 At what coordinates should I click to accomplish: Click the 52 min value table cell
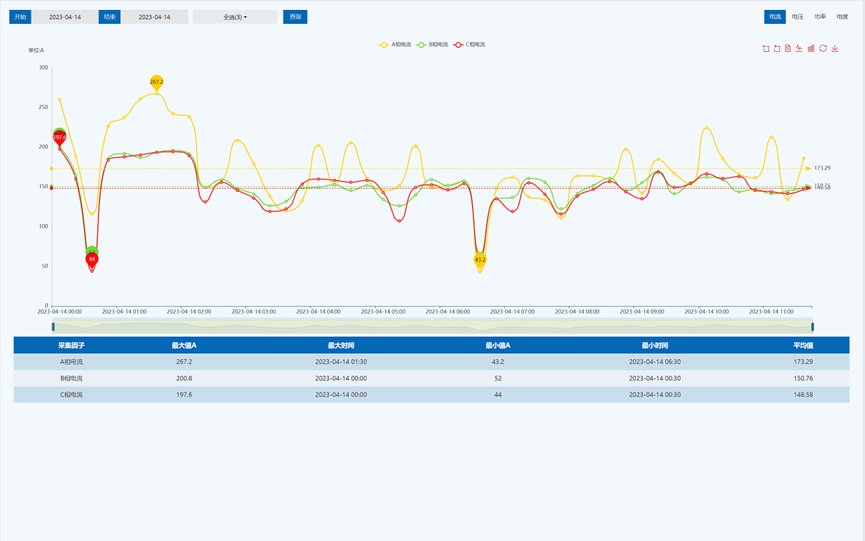coord(498,379)
